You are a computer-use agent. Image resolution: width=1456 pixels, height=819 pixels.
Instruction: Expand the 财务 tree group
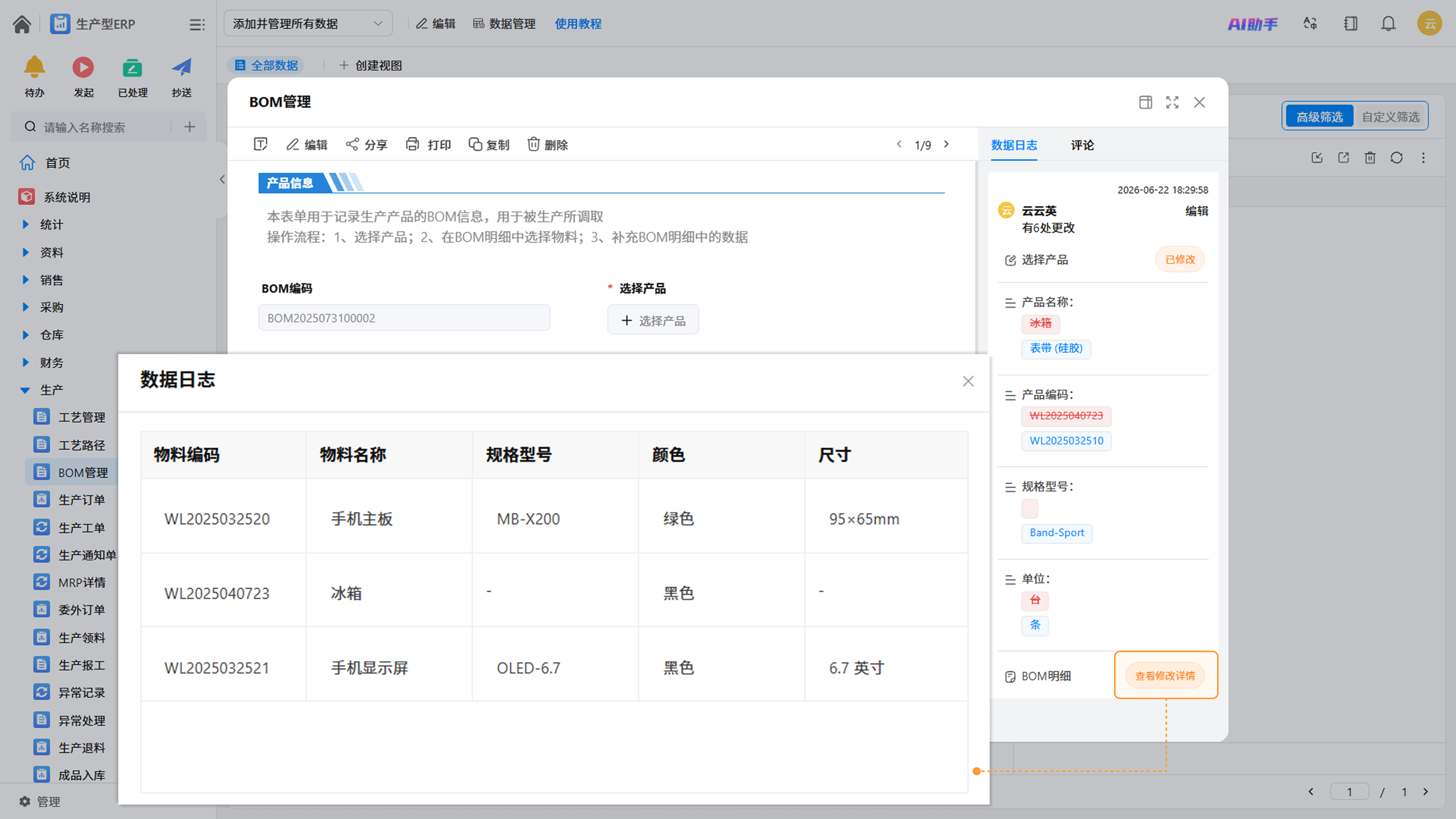pyautogui.click(x=25, y=363)
